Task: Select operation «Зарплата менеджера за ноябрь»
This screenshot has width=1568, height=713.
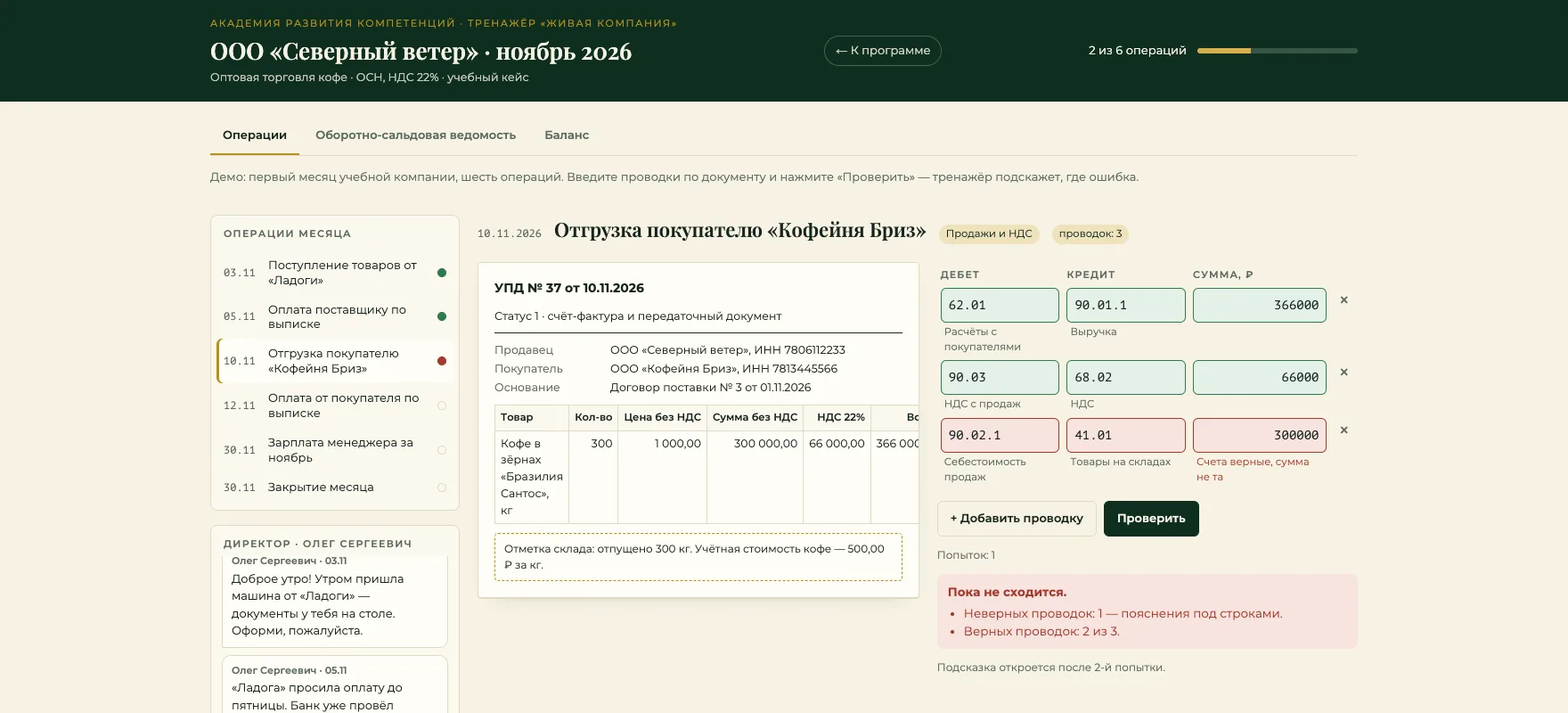Action: coord(335,450)
